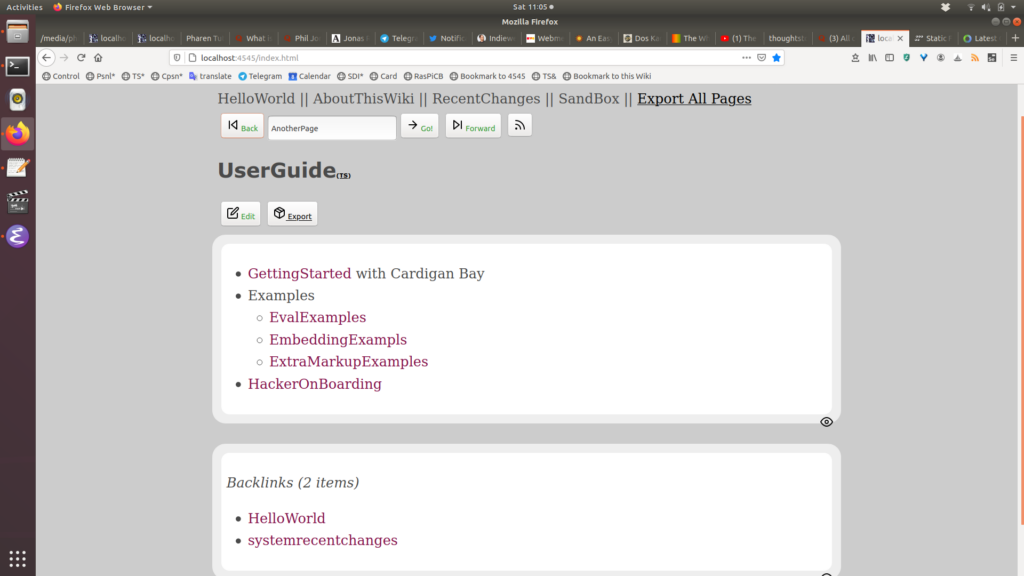Open the EmbeddingExampls link
The height and width of the screenshot is (576, 1024).
click(x=338, y=340)
